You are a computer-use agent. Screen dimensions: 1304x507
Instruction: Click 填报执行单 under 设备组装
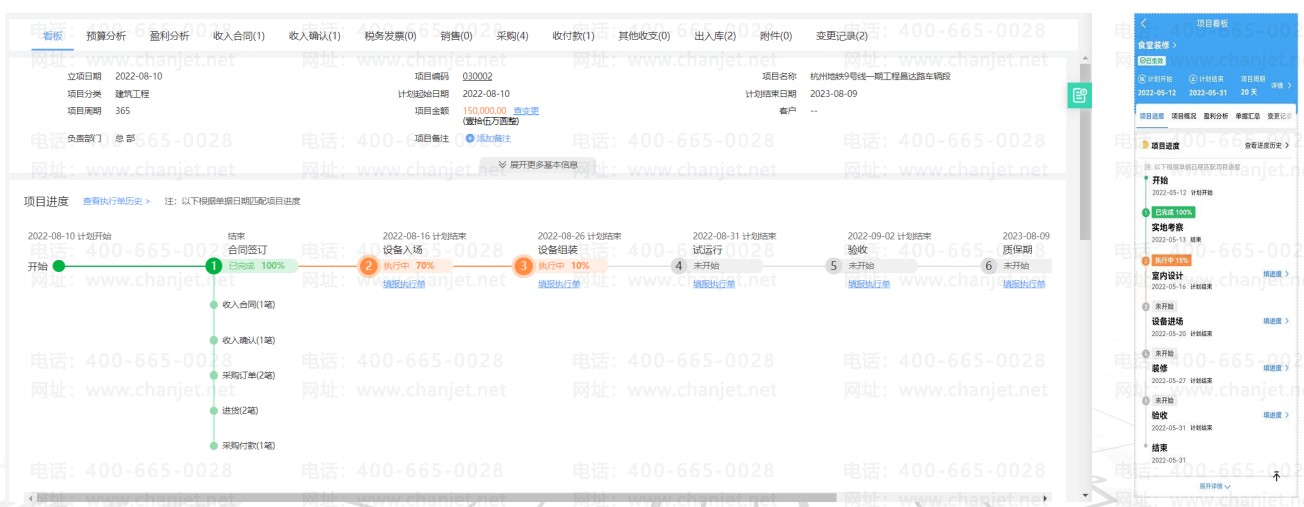click(x=559, y=284)
